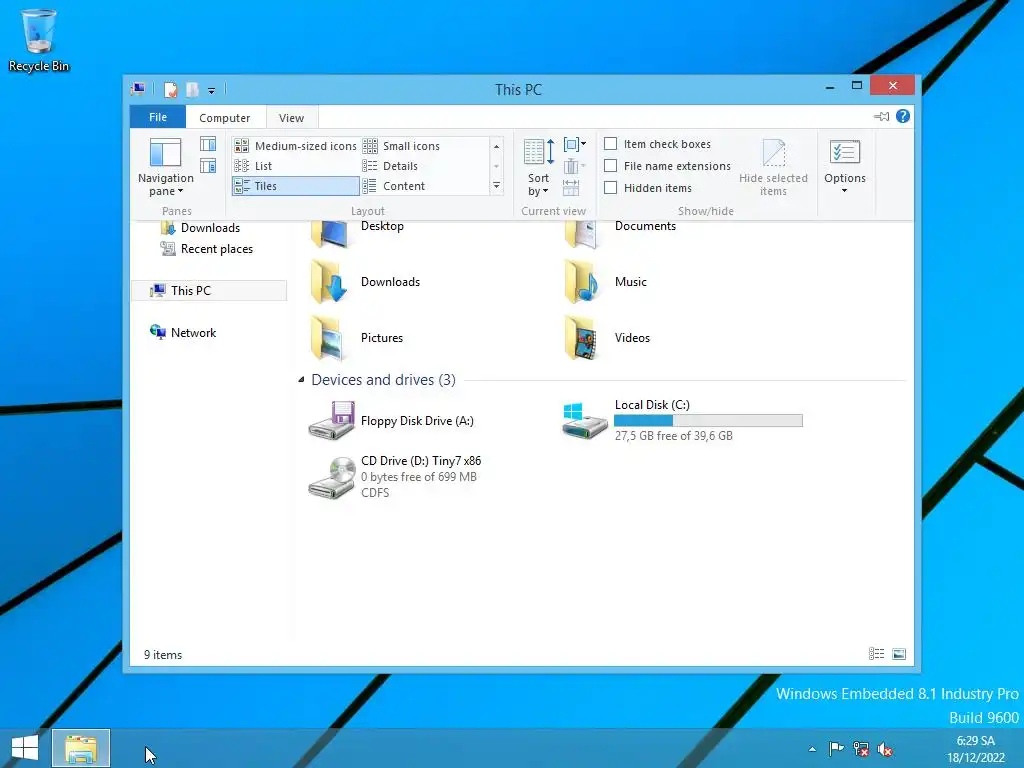Toggle the Details pane icon

coord(208,166)
